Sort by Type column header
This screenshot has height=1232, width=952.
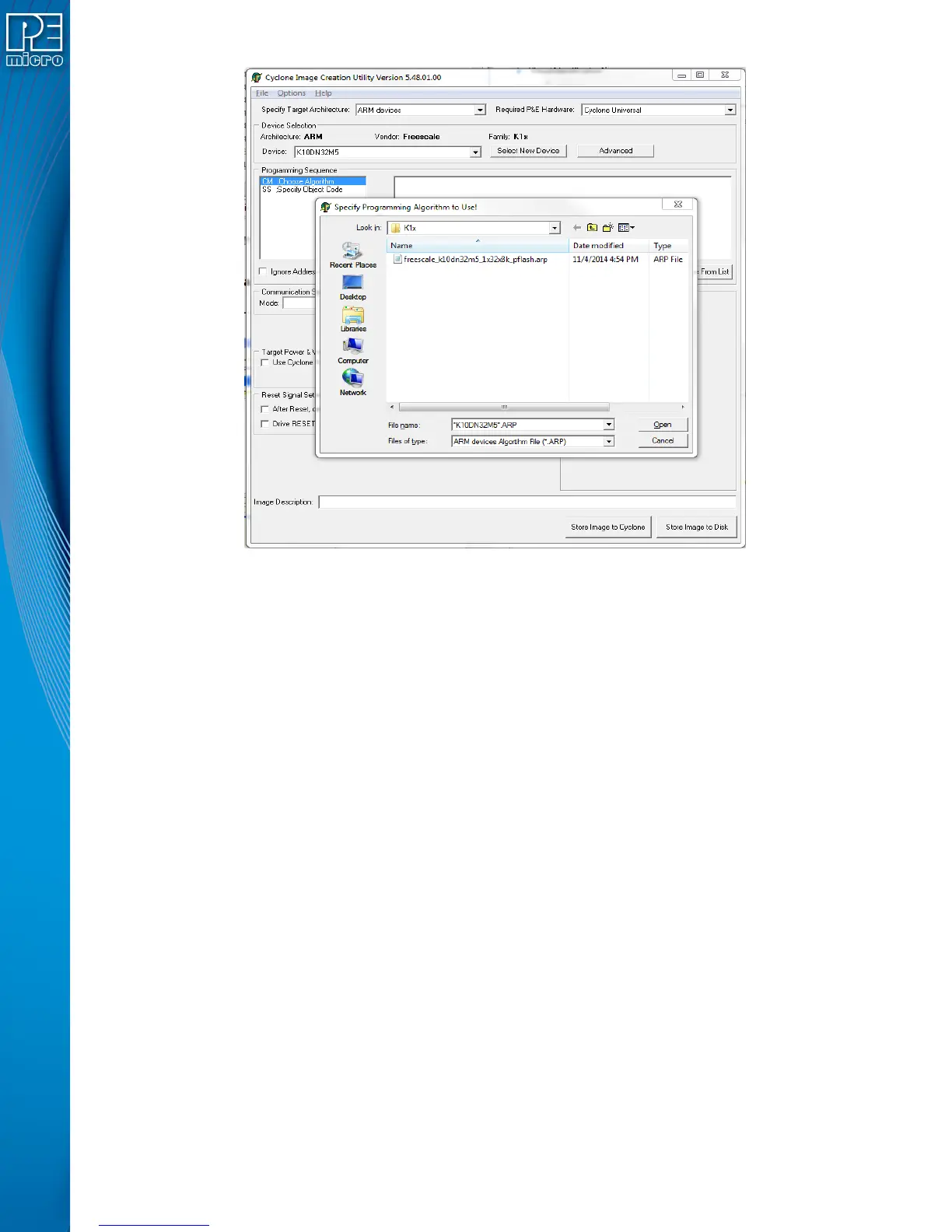(x=669, y=246)
